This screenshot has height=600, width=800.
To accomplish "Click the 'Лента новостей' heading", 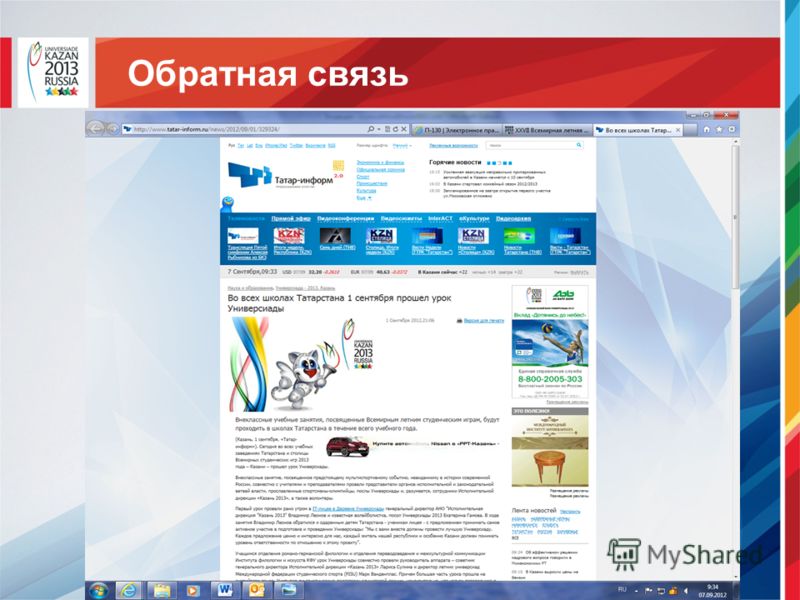I will (x=534, y=510).
